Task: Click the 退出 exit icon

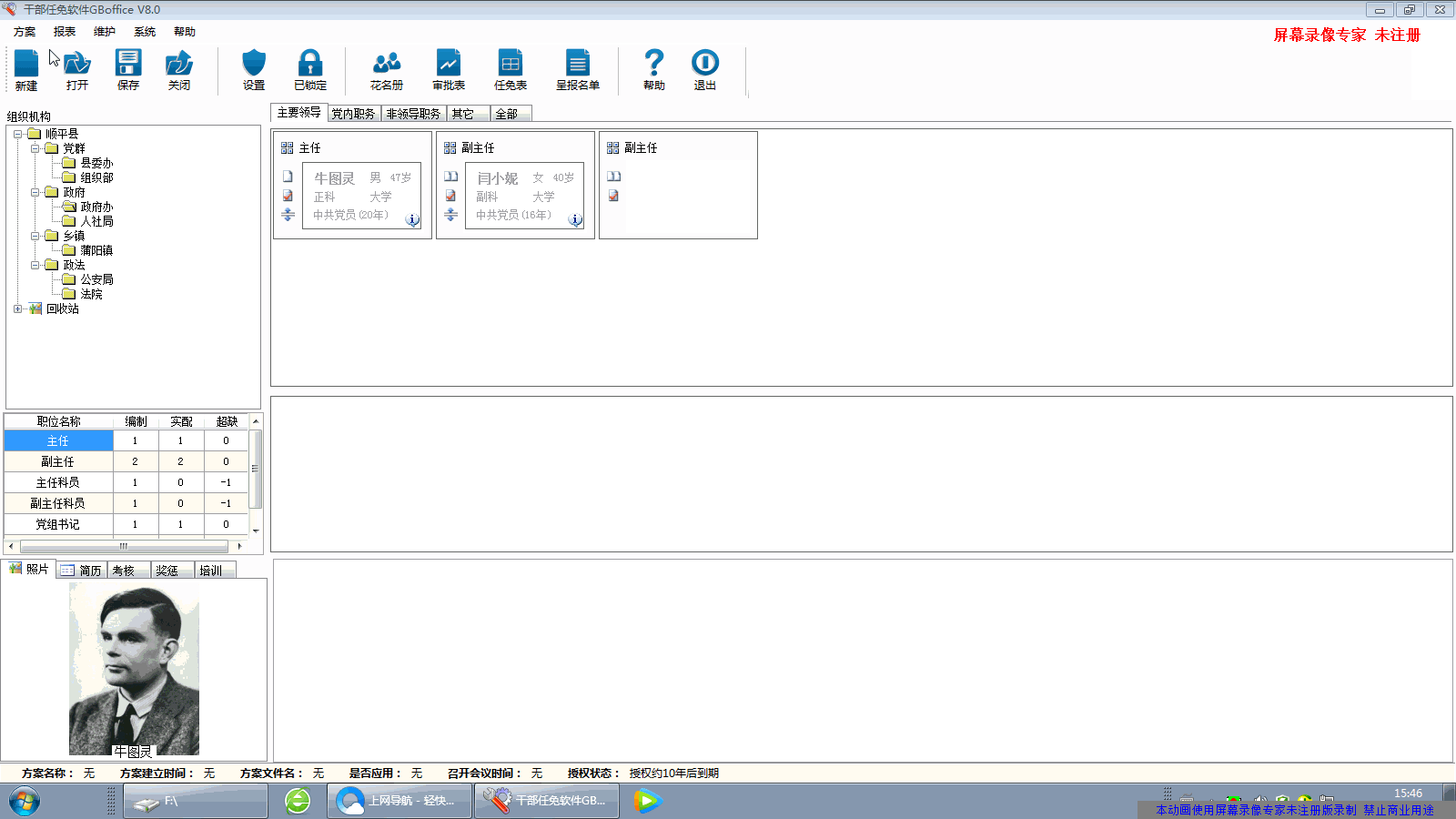Action: pyautogui.click(x=705, y=65)
